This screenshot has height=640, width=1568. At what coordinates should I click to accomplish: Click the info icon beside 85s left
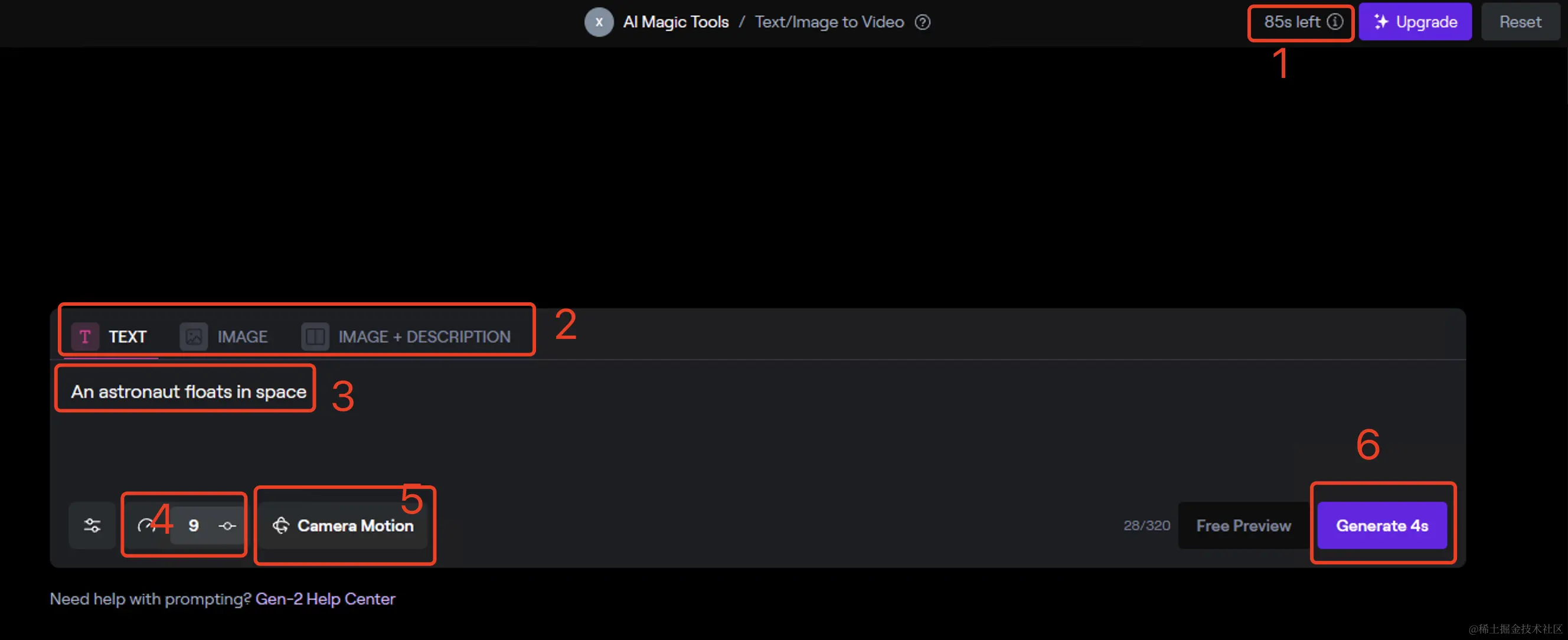point(1334,22)
